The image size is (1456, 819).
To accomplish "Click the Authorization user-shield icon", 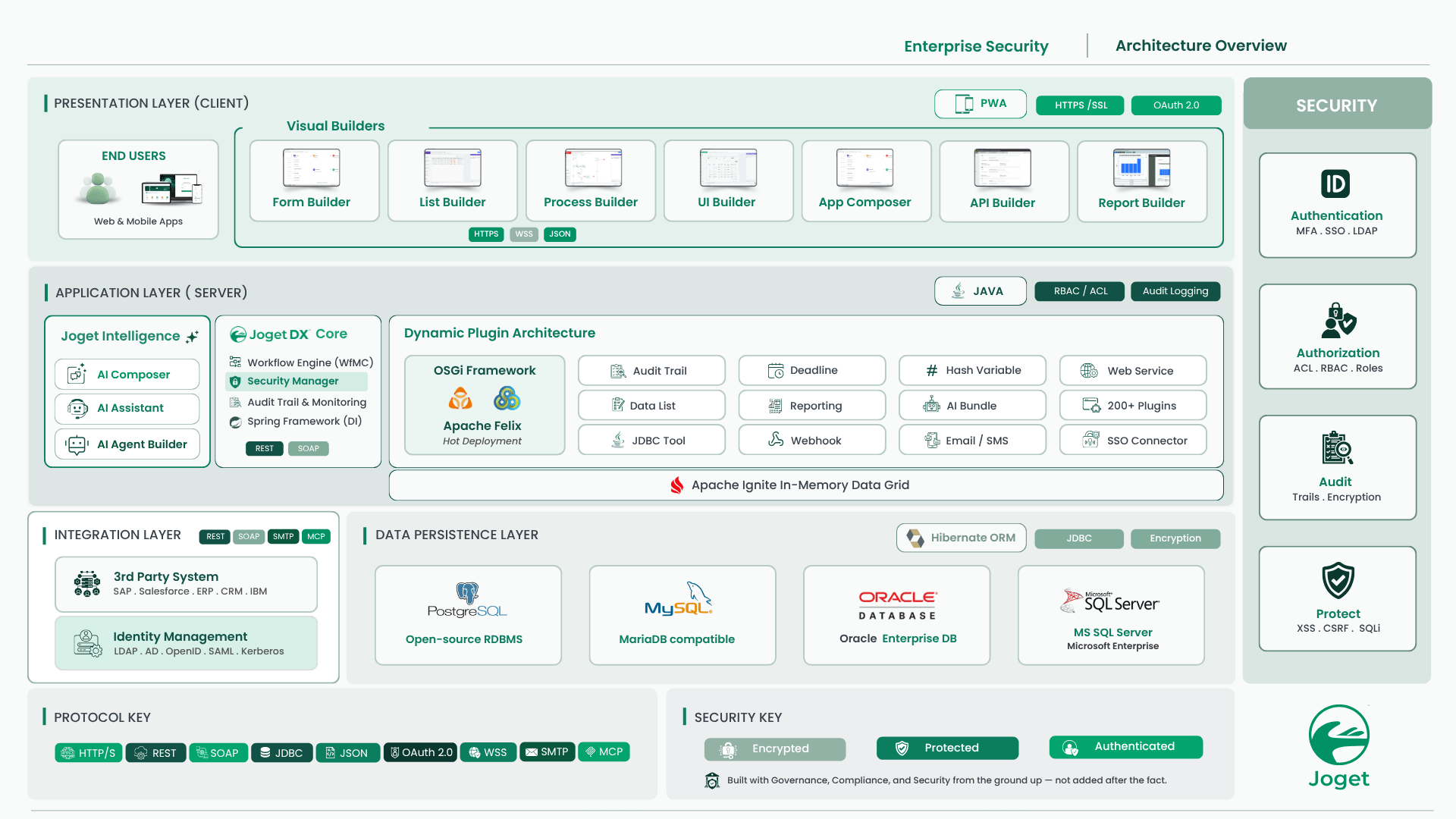I will [1338, 320].
